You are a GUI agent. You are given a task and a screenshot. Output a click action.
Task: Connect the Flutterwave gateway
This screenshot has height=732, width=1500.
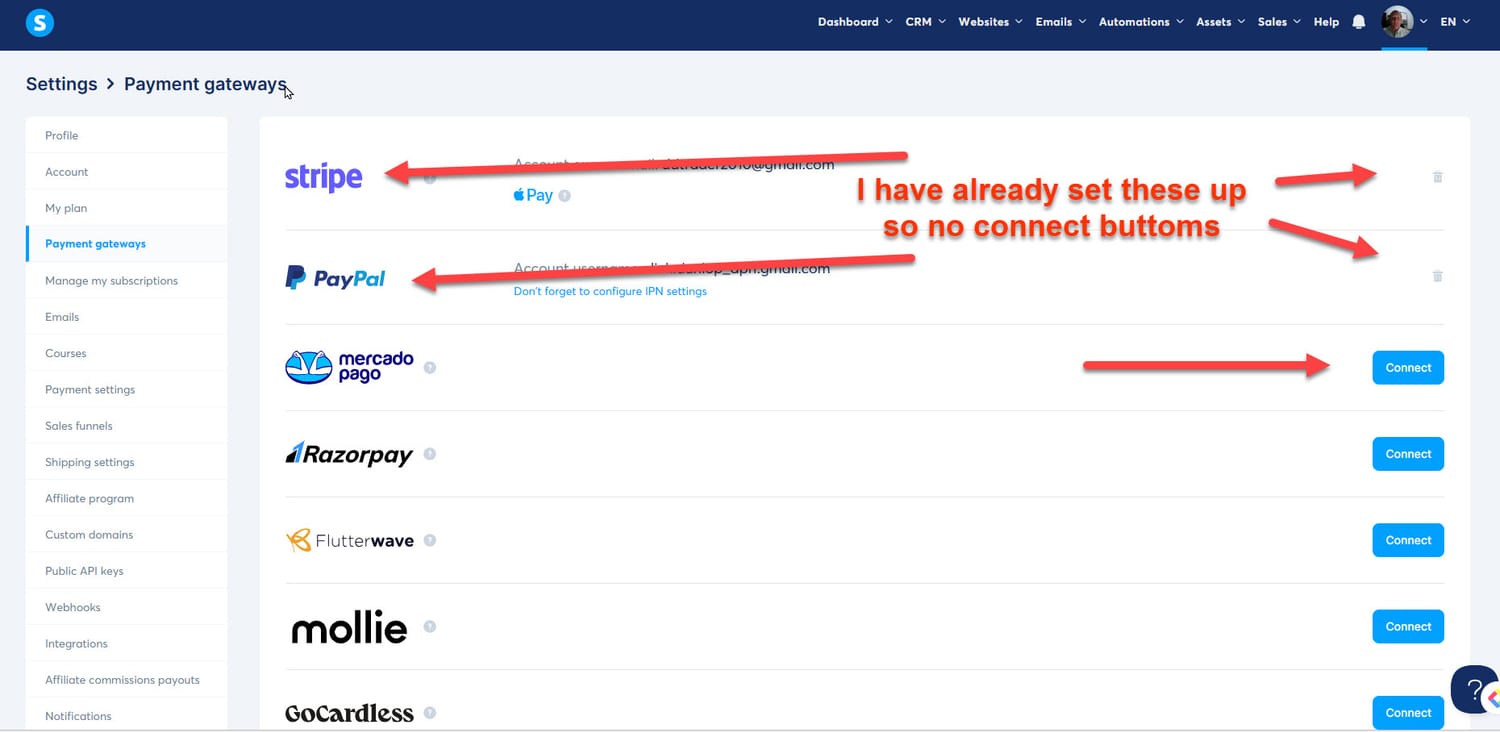click(x=1408, y=540)
